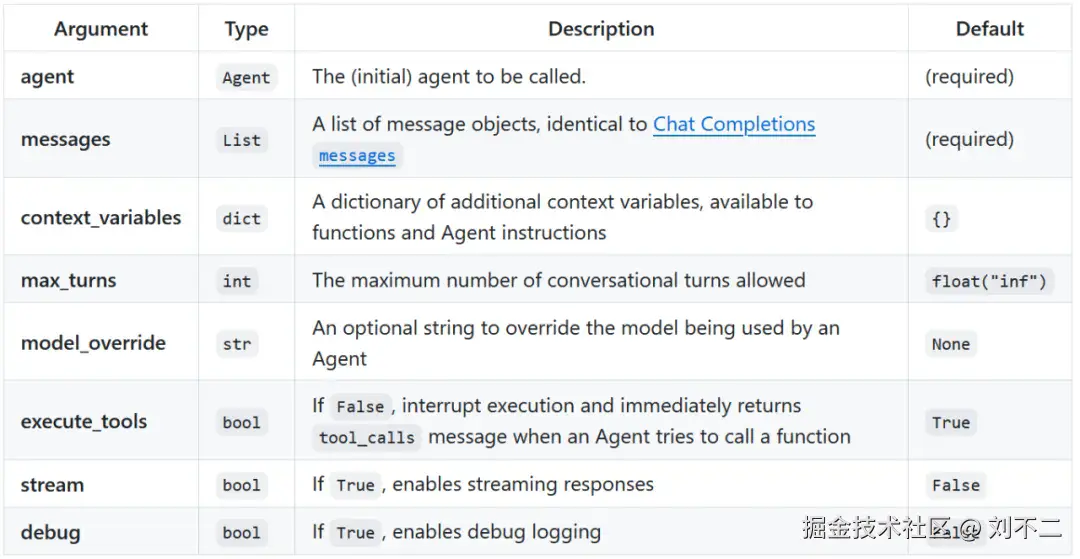Click the blue "messages" code link
This screenshot has width=1080, height=559.
pyautogui.click(x=357, y=156)
